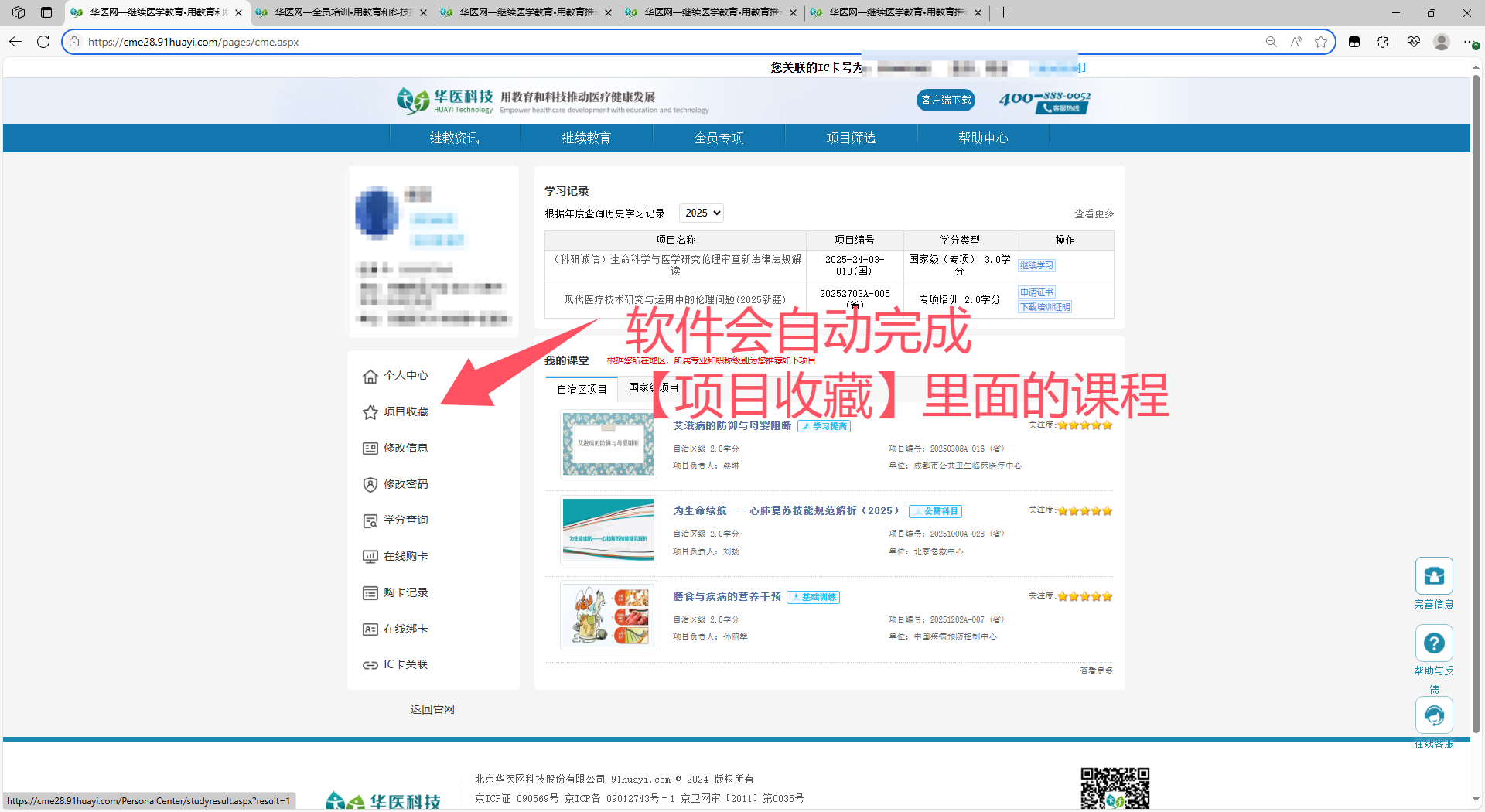The height and width of the screenshot is (812, 1485).
Task: Open 修改密码 shield icon entry
Action: coord(370,485)
